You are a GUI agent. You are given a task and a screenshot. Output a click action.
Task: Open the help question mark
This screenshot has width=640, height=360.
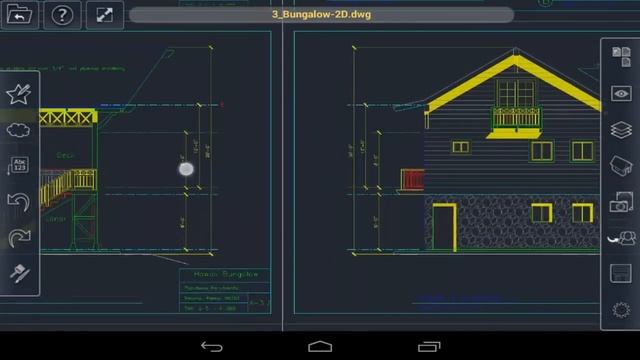point(62,15)
